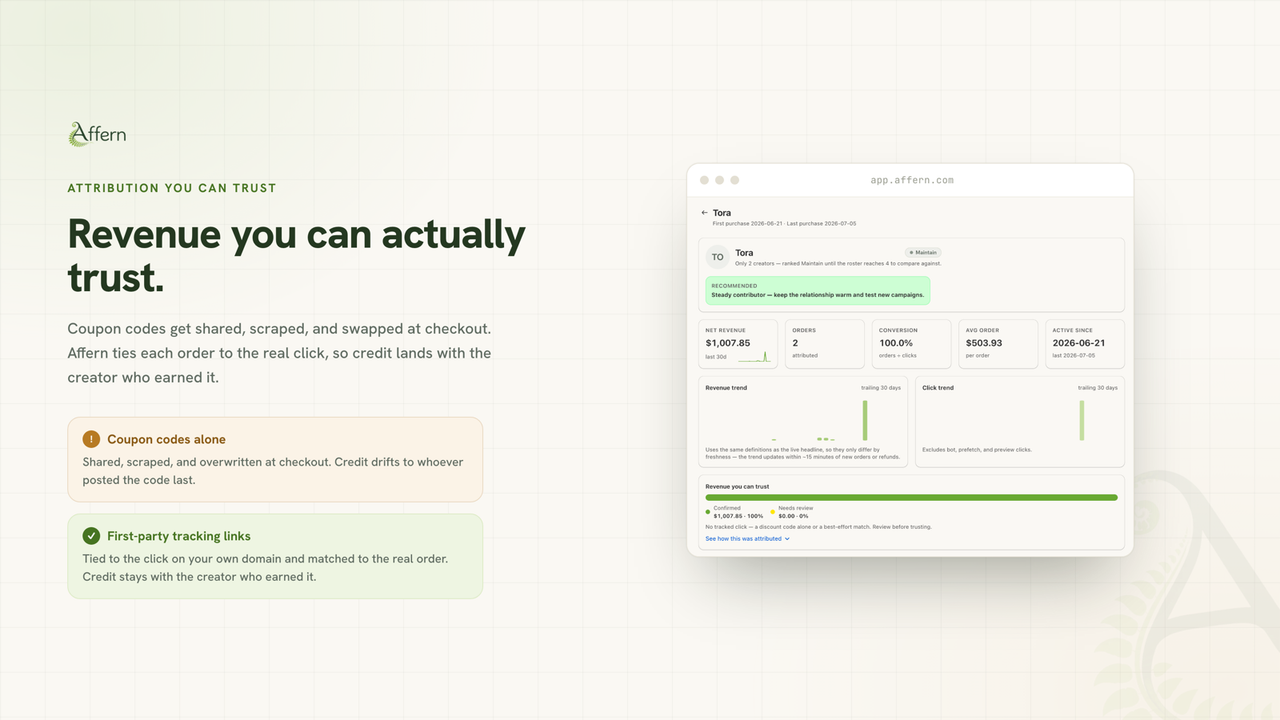Click the 'Revenue you can trust' section title
This screenshot has height=720, width=1280.
[737, 486]
